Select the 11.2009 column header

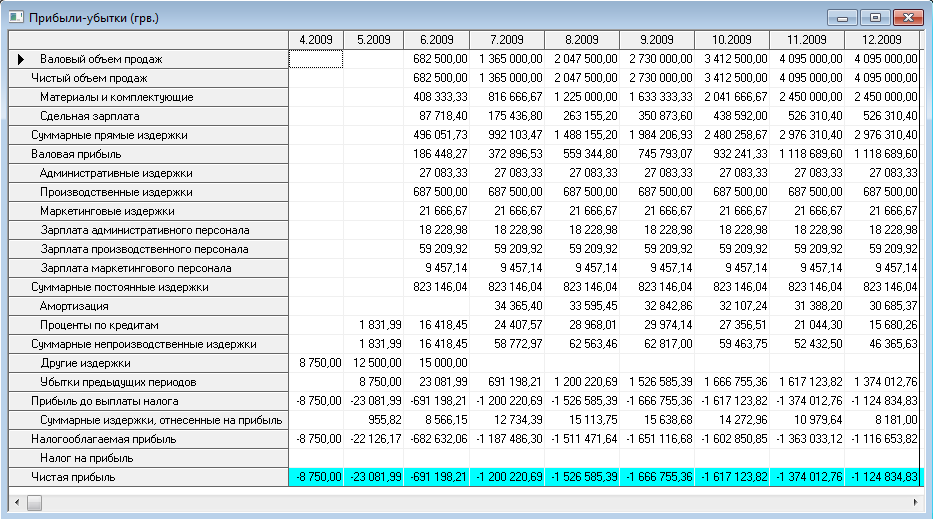(807, 40)
